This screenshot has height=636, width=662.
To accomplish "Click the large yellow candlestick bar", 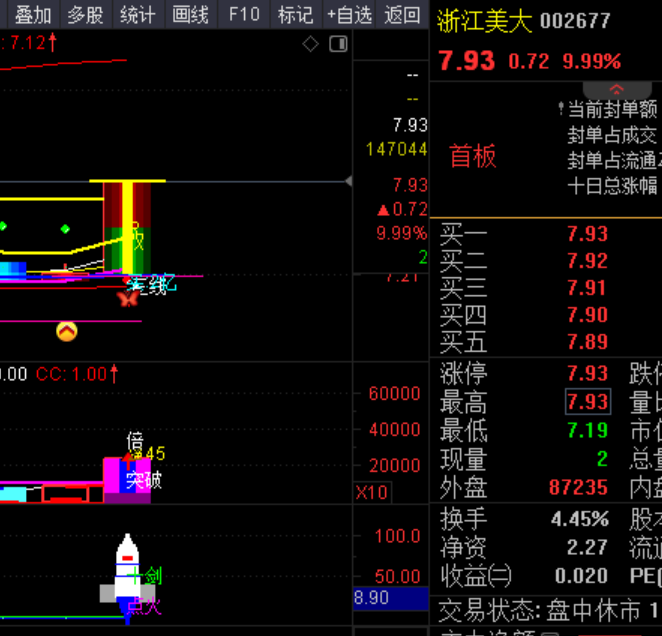I will (x=128, y=227).
